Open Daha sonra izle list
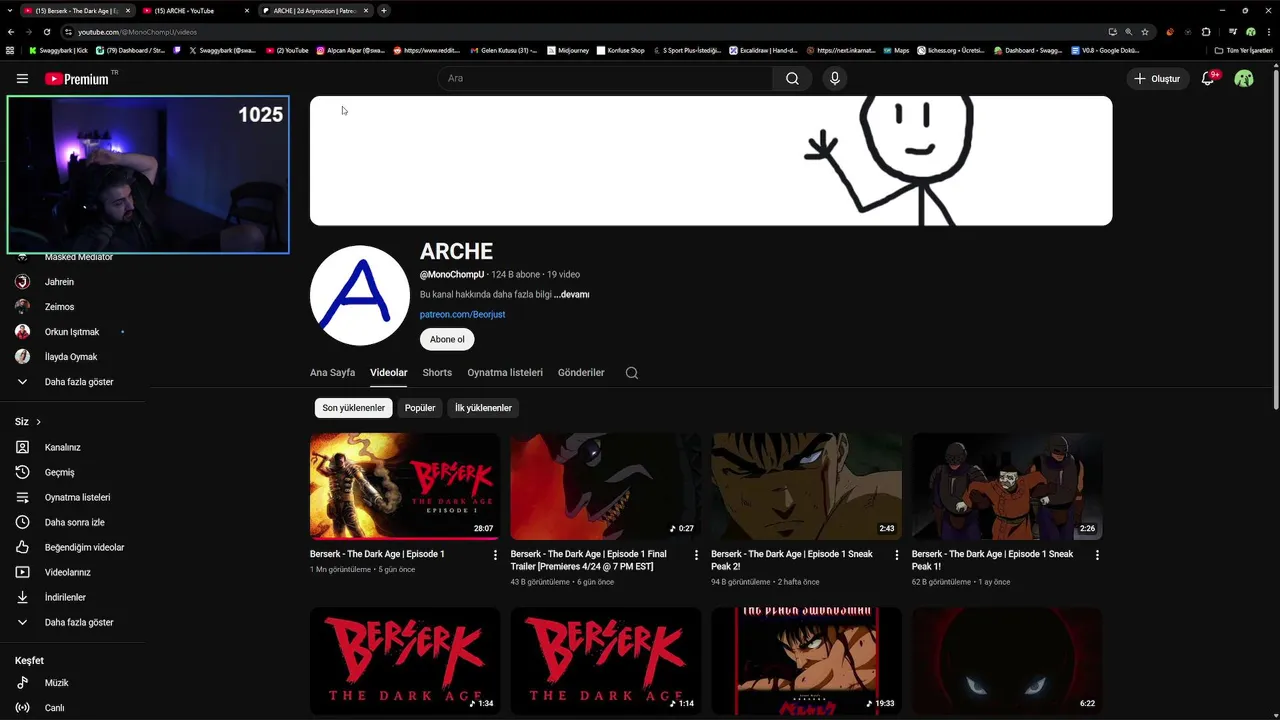 (x=72, y=522)
